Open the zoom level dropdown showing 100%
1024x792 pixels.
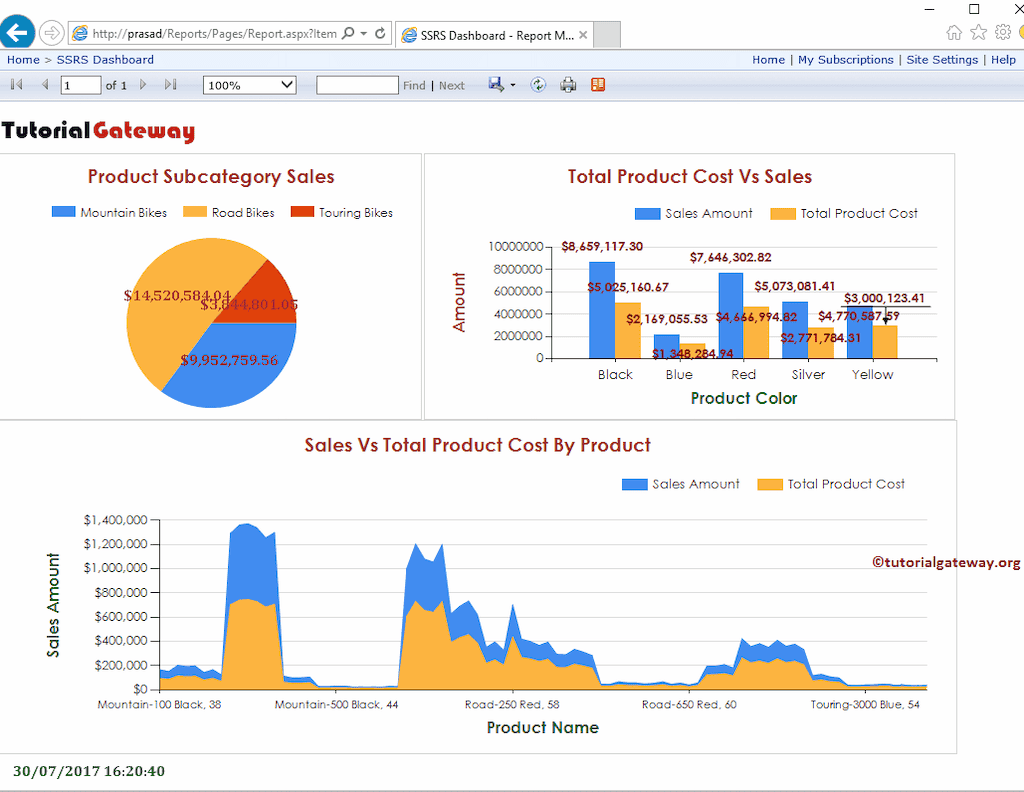pos(248,85)
